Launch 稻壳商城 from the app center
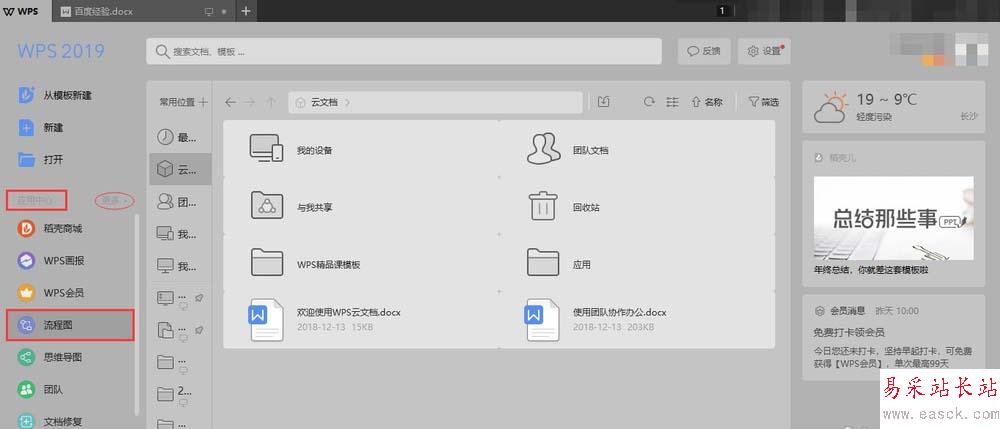Screen dimensions: 1000x429 pyautogui.click(x=50, y=228)
